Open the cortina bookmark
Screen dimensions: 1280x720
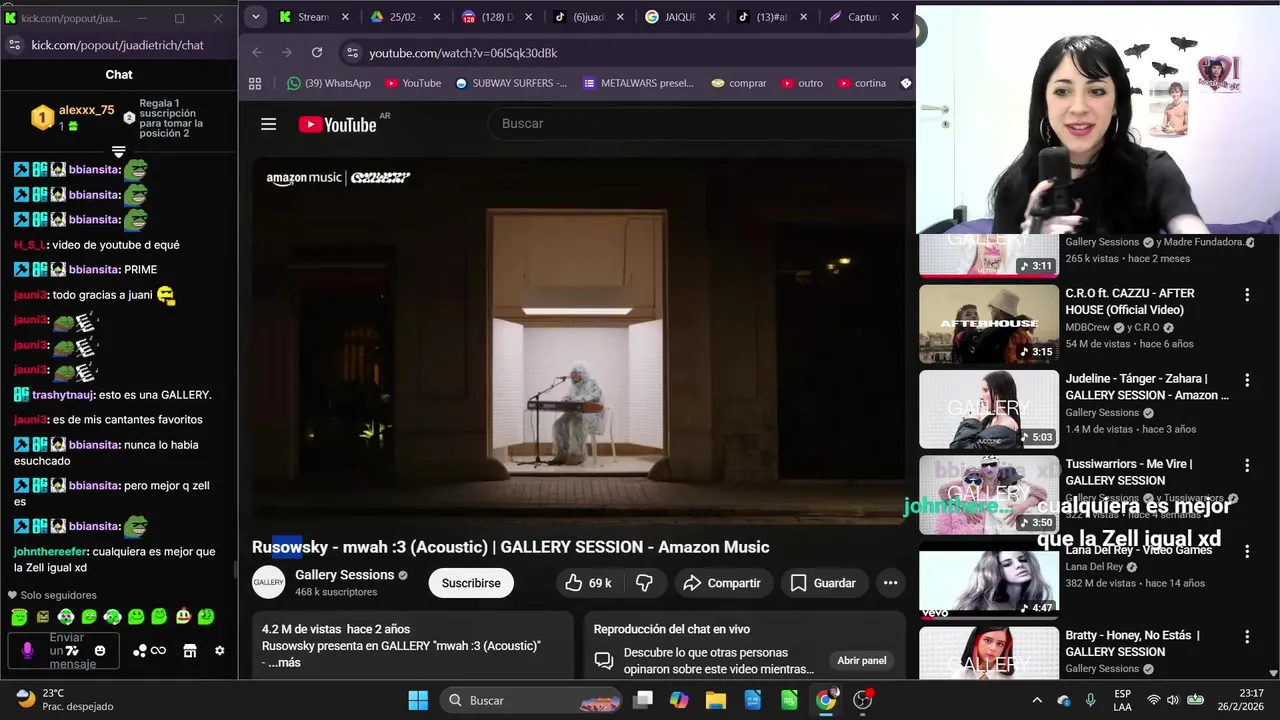tap(861, 83)
